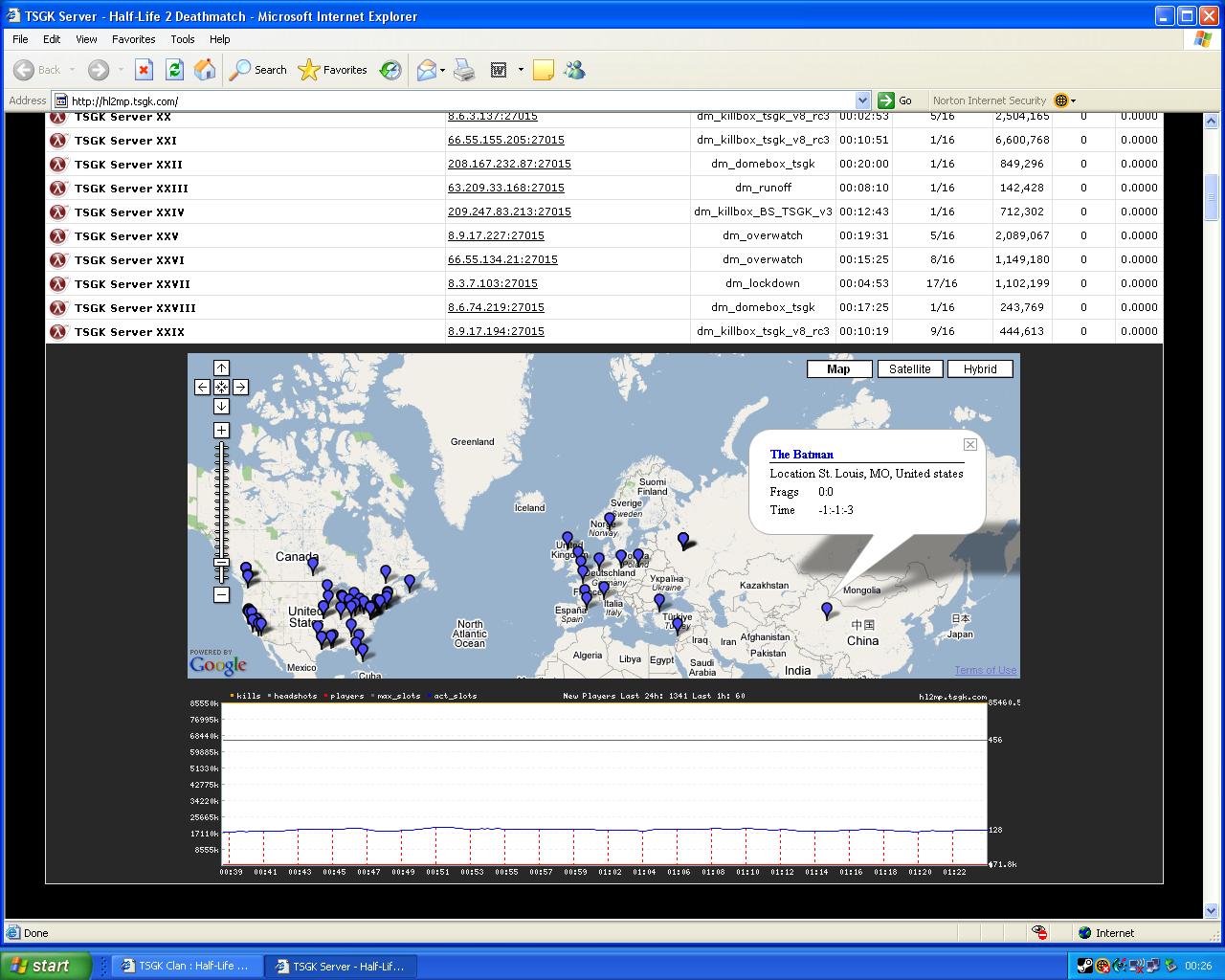Zoom out the map with minus button

[x=221, y=595]
